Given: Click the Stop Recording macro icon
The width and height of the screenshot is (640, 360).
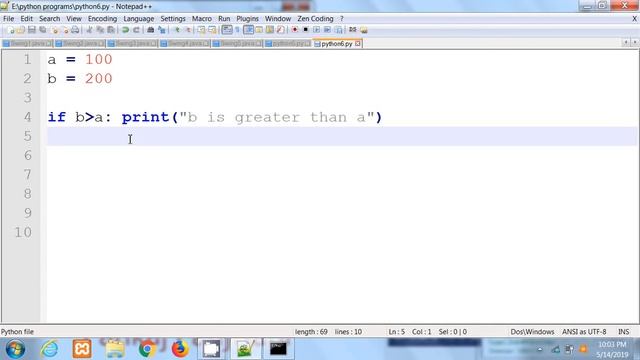Looking at the screenshot, I should (x=305, y=30).
